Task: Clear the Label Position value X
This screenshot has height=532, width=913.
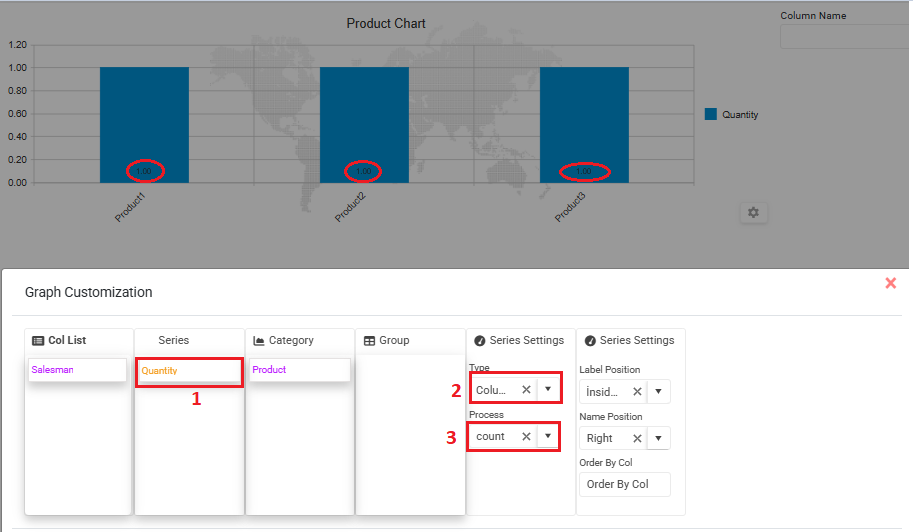Action: pyautogui.click(x=637, y=391)
